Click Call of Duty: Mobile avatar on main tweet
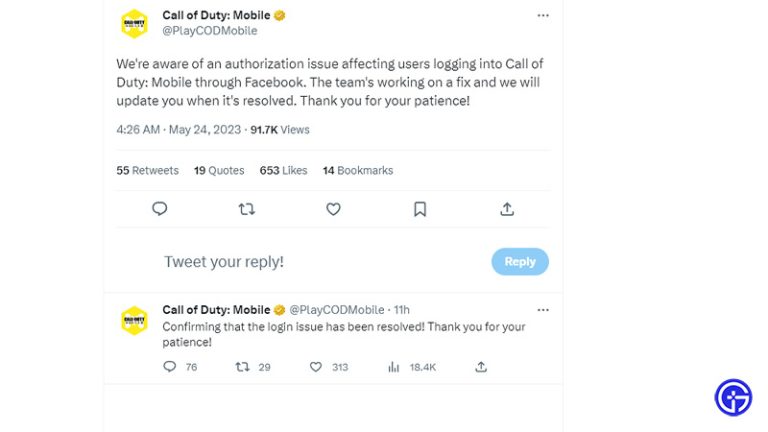The width and height of the screenshot is (768, 432). click(x=134, y=23)
